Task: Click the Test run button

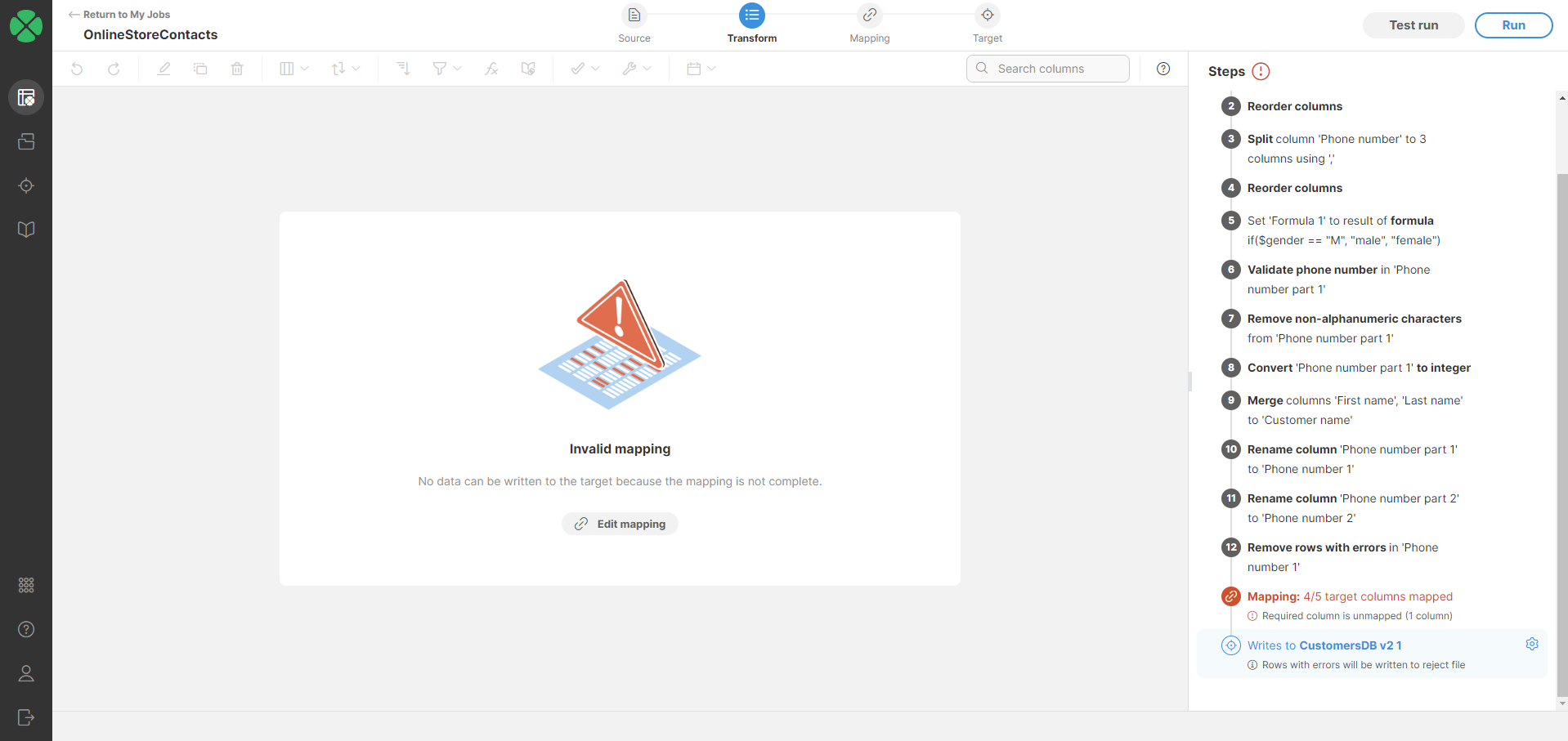Action: [x=1413, y=25]
